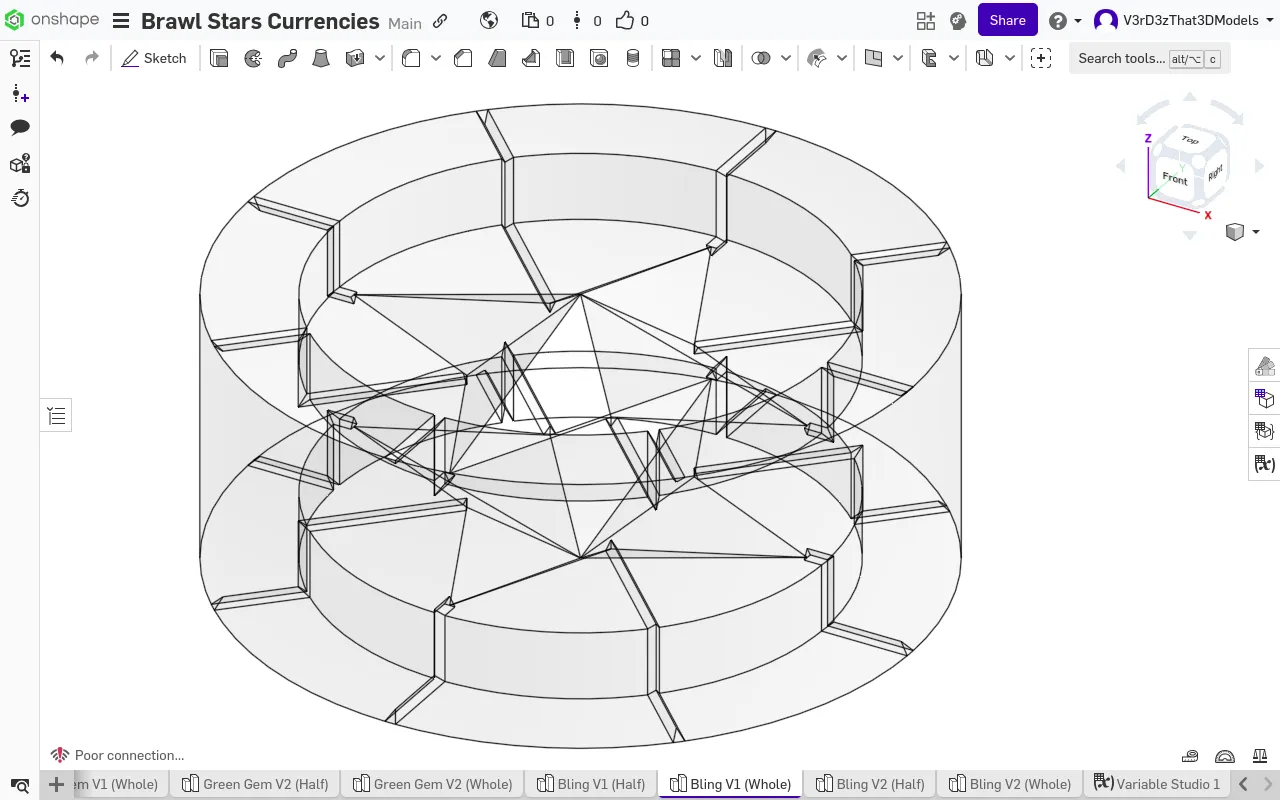Click the Undo arrow
1280x800 pixels.
point(57,58)
